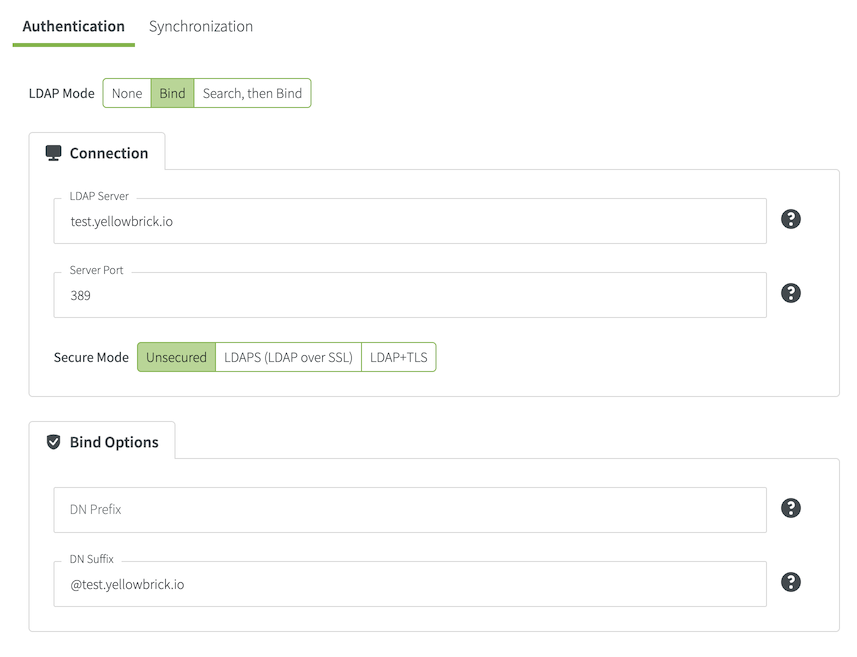The height and width of the screenshot is (657, 857).
Task: Select Bind LDAP mode
Action: click(172, 93)
